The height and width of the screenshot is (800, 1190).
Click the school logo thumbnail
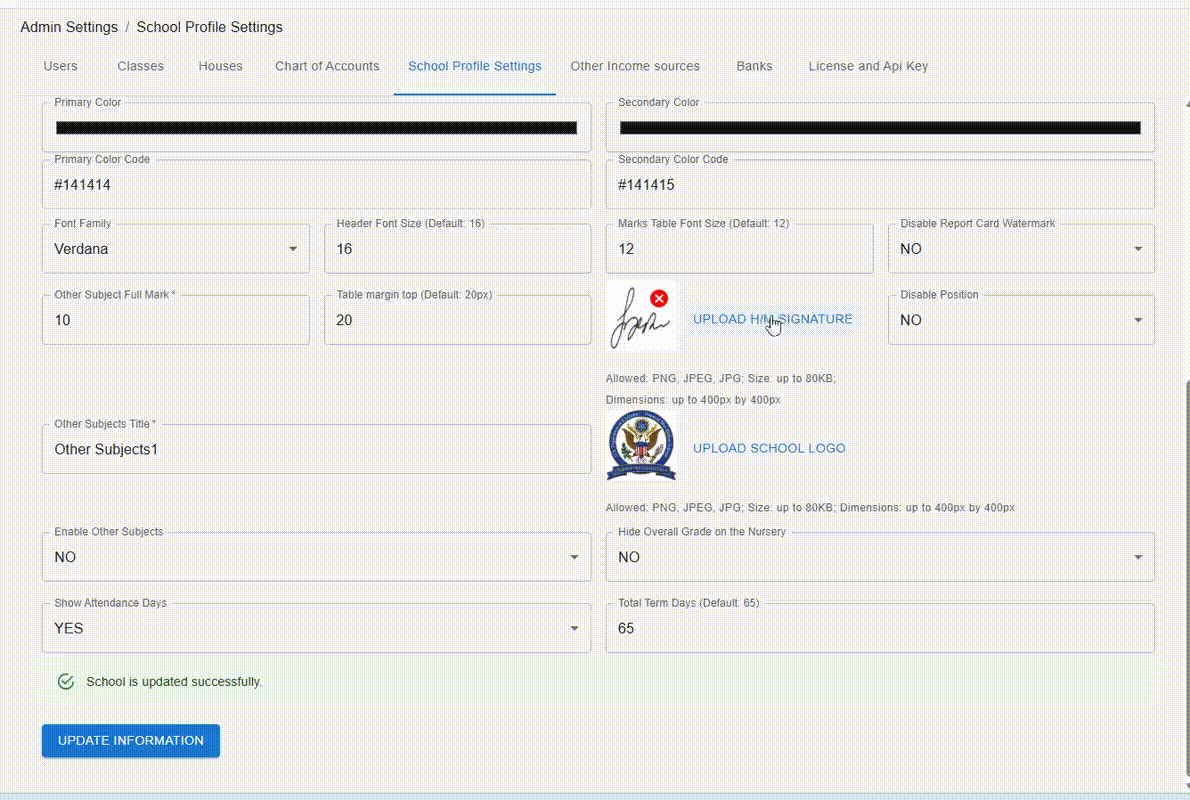pyautogui.click(x=641, y=445)
